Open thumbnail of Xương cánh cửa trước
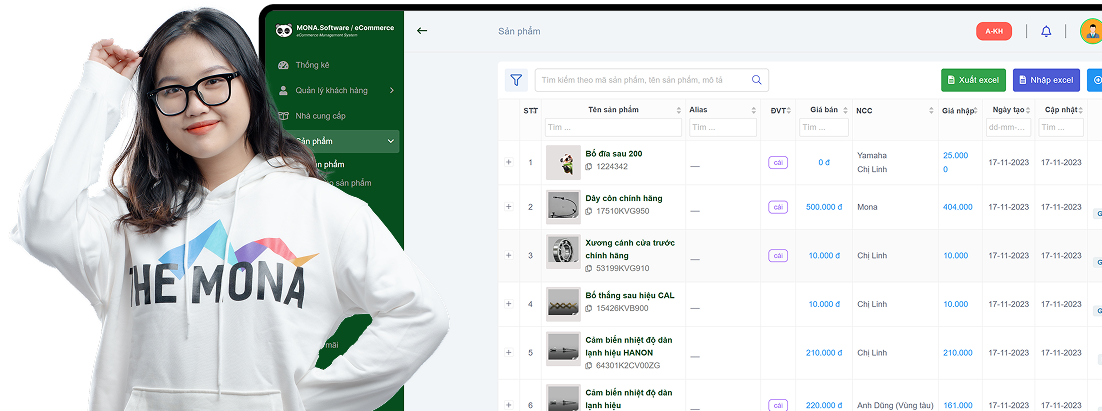Viewport: 1102px width, 411px height. pyautogui.click(x=564, y=252)
